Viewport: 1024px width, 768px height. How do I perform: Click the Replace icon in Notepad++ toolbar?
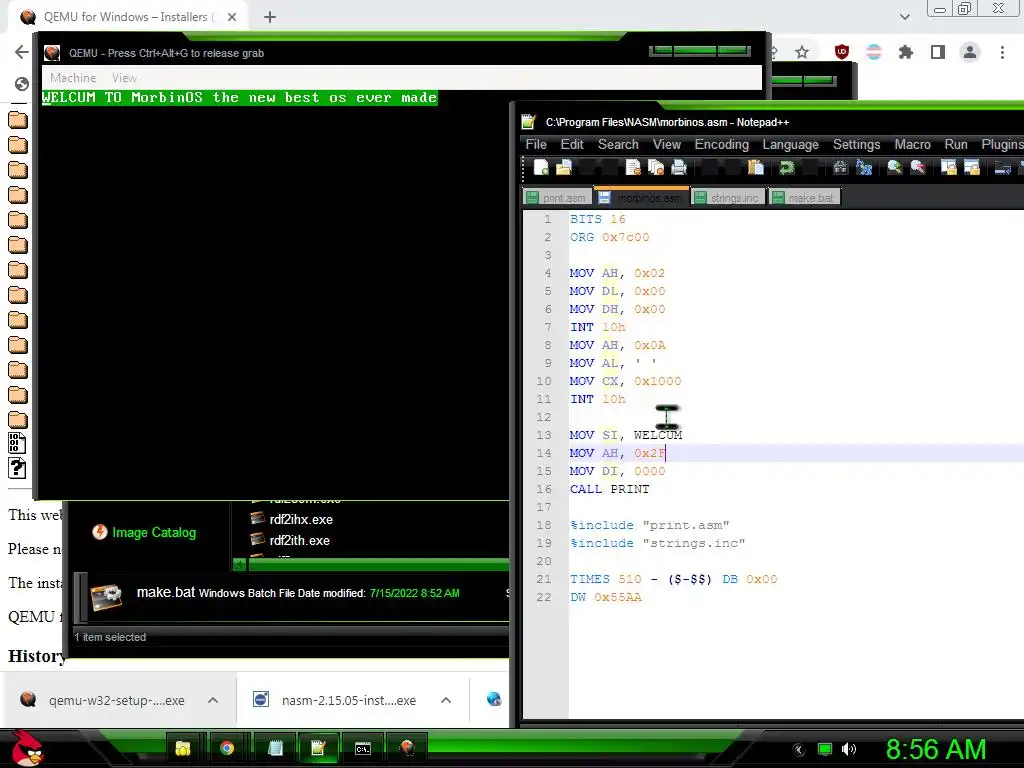864,168
